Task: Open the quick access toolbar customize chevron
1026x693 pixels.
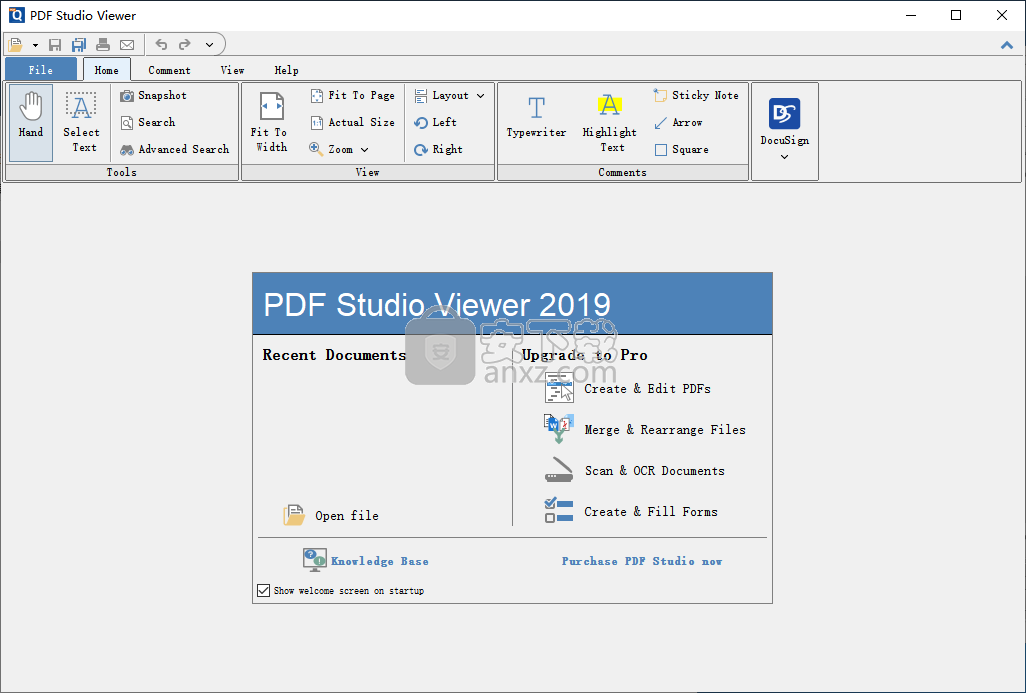Action: tap(209, 45)
